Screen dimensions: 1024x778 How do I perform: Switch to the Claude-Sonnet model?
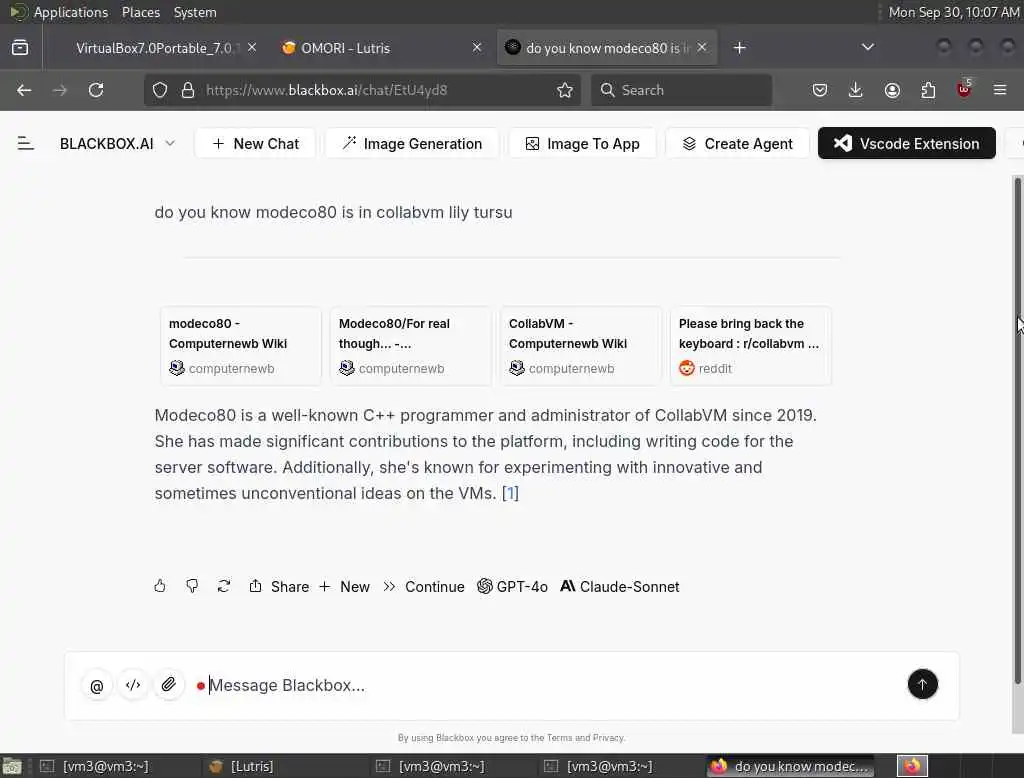[x=620, y=587]
